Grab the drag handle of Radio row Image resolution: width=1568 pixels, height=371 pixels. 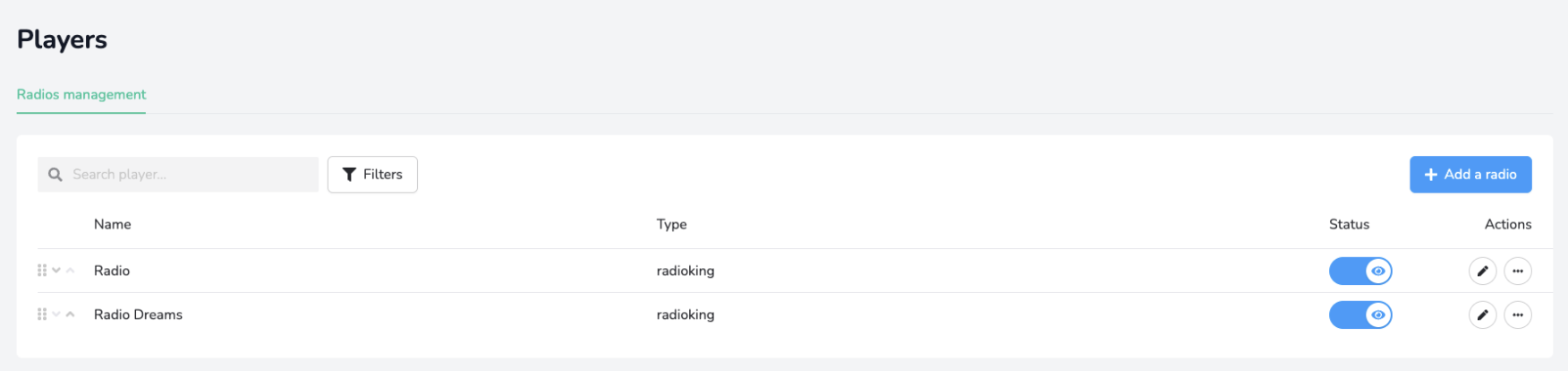42,271
